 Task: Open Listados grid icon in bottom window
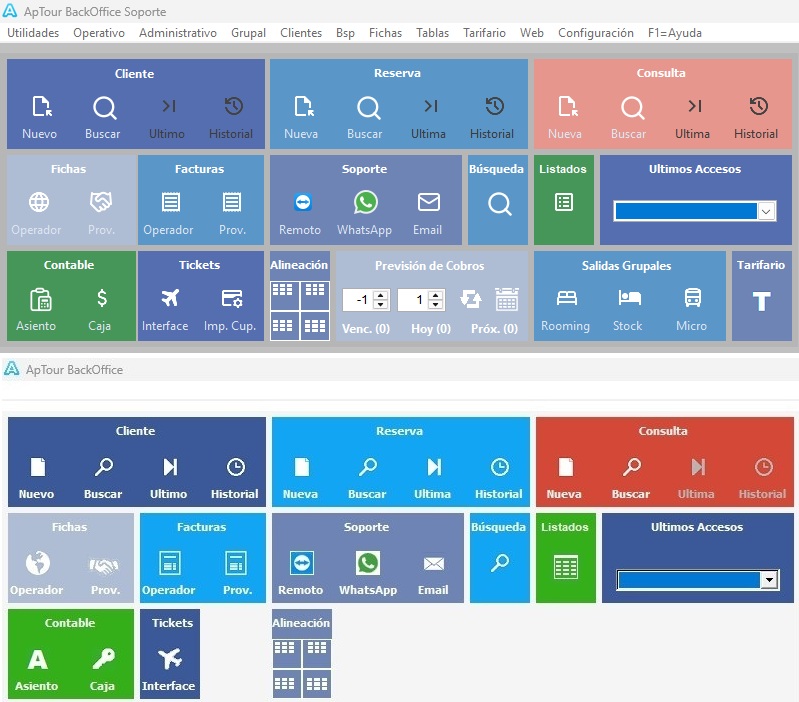(x=566, y=566)
